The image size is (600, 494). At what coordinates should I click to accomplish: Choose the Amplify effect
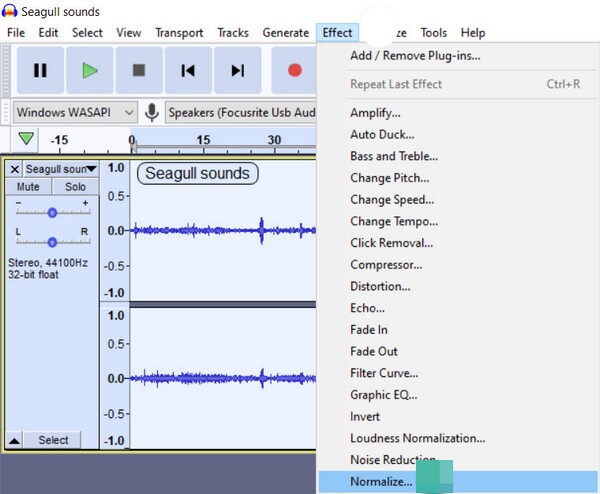pyautogui.click(x=458, y=113)
